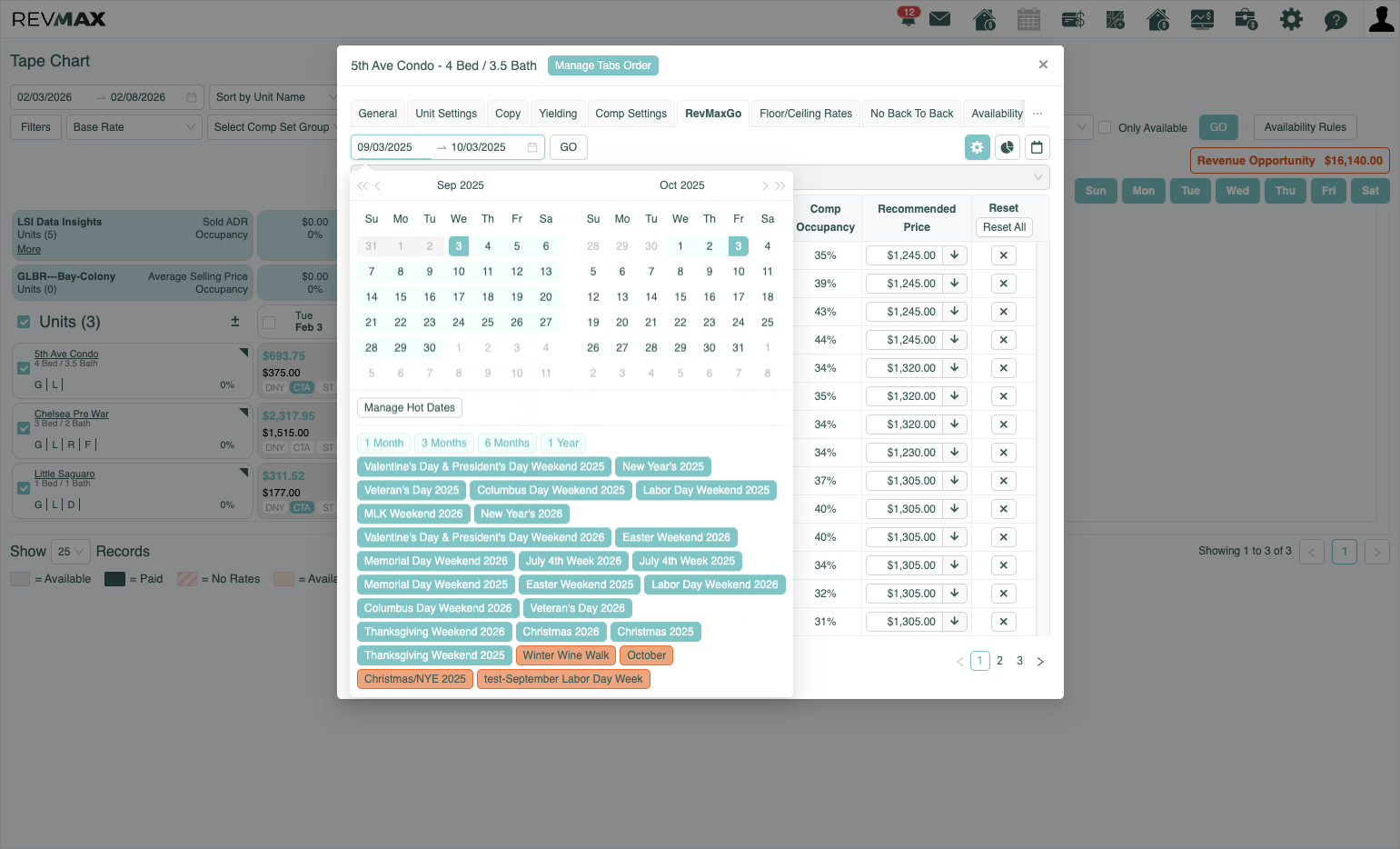Viewport: 1400px width, 849px height.
Task: Reset the first $1,245.00 row with X
Action: click(x=1004, y=255)
